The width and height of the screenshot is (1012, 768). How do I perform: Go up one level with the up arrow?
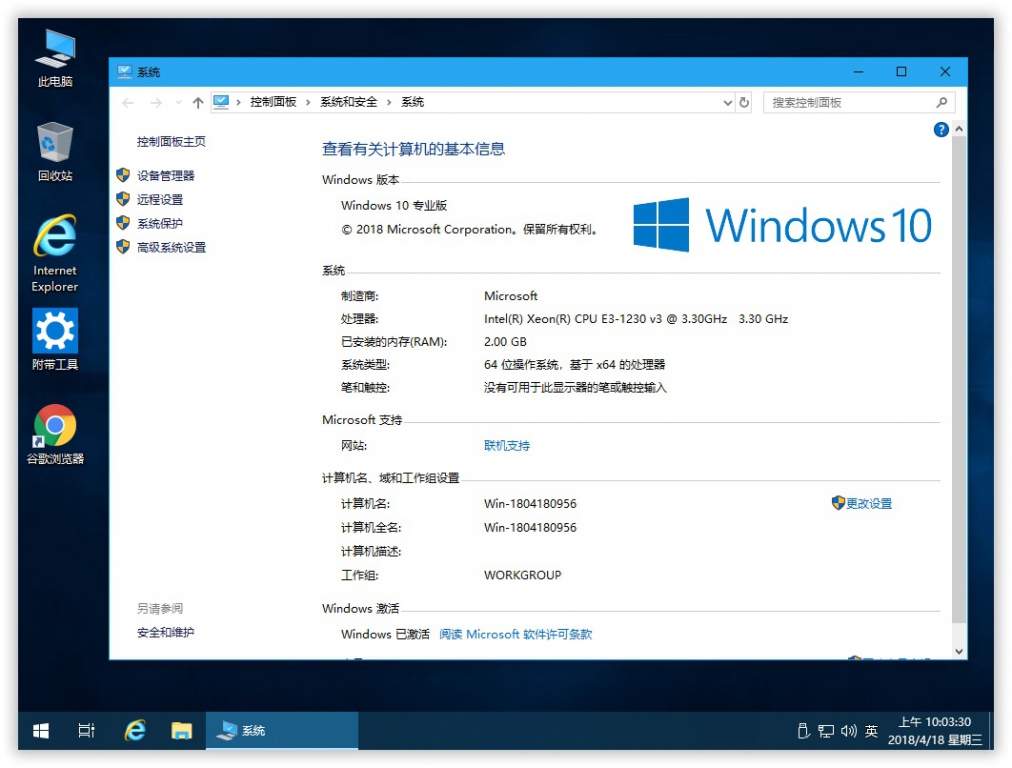click(x=198, y=103)
